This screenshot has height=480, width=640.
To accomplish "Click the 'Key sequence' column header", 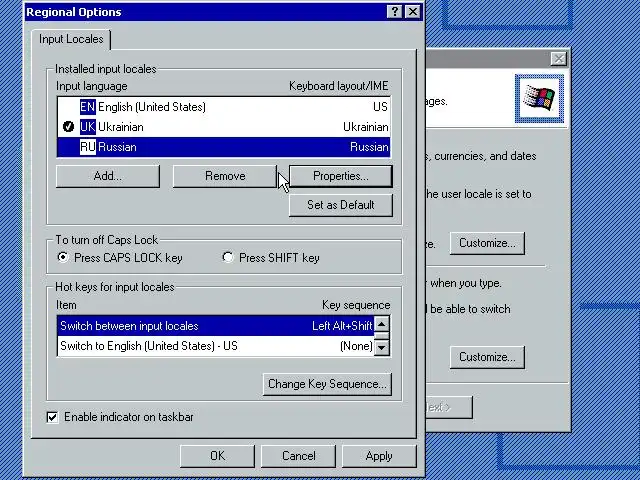I will 356,305.
